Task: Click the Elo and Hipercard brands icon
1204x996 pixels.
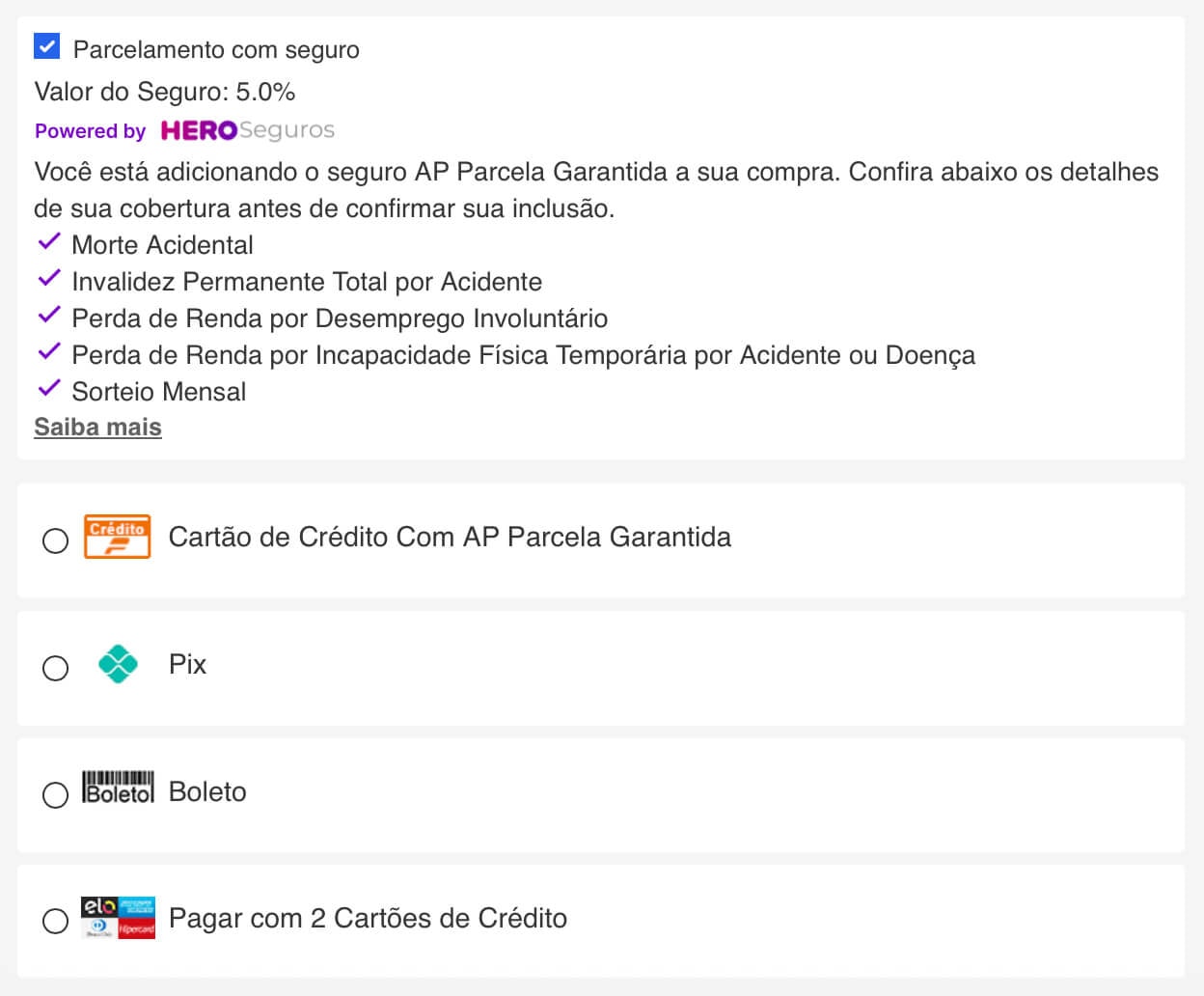Action: click(118, 917)
